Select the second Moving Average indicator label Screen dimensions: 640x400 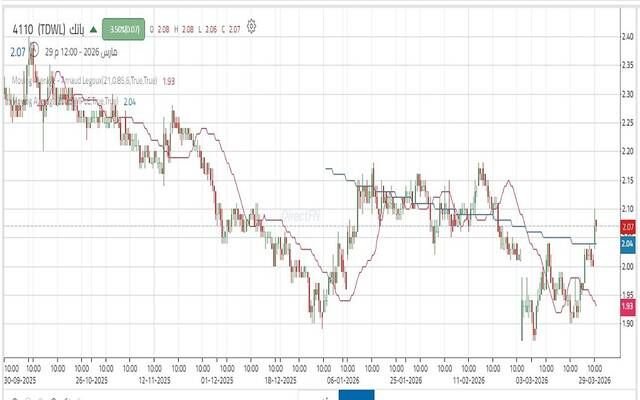tap(62, 101)
